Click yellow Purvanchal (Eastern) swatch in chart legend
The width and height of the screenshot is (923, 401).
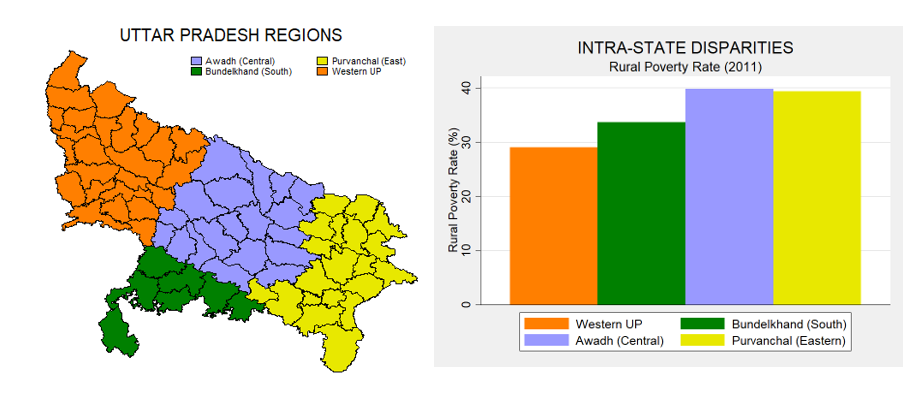701,341
